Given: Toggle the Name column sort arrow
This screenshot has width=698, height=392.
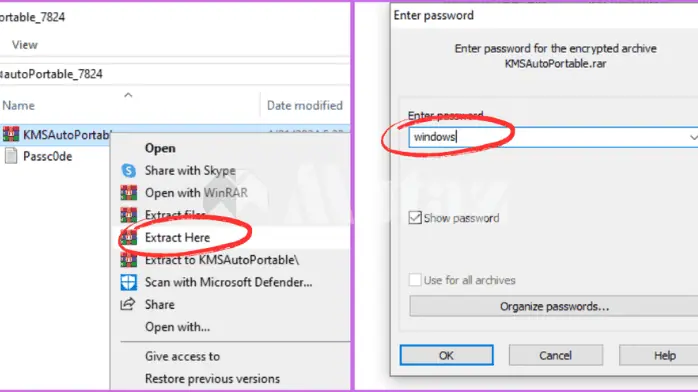Looking at the screenshot, I should pyautogui.click(x=128, y=95).
